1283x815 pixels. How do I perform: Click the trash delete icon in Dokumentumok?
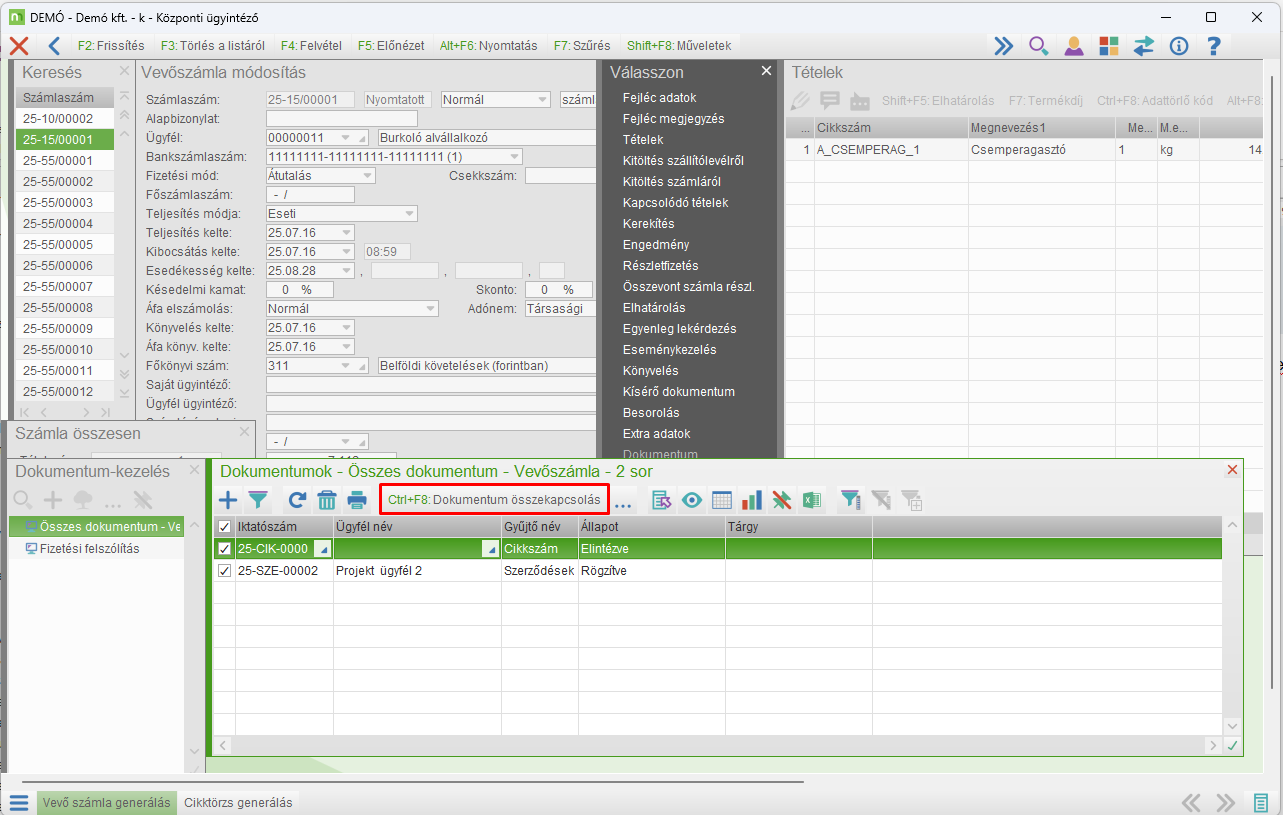327,500
